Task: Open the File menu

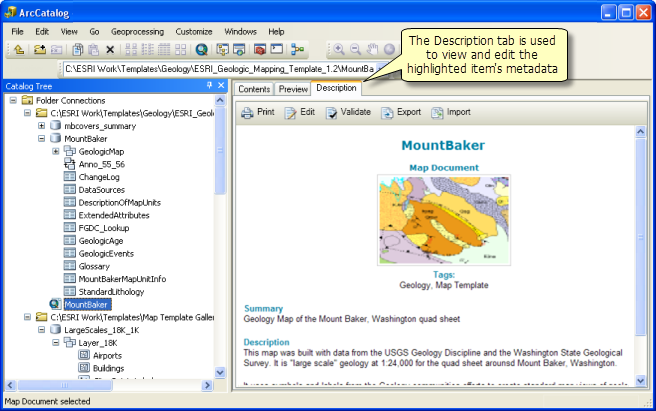Action: coord(17,31)
